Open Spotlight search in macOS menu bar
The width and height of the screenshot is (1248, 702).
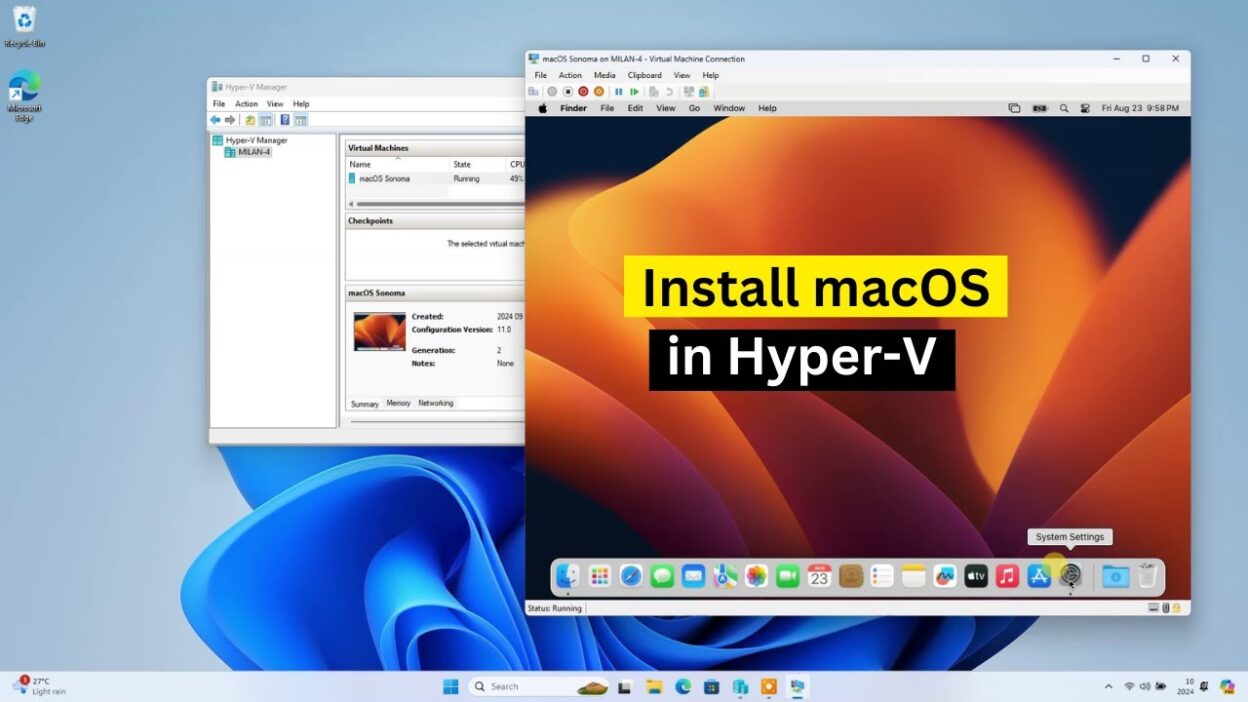point(1064,108)
